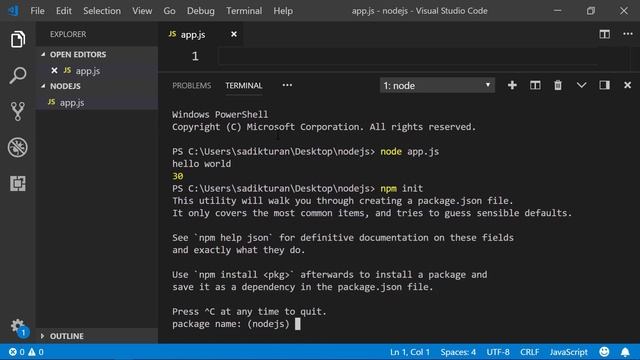The height and width of the screenshot is (360, 640).
Task: Open the File menu
Action: pyautogui.click(x=37, y=11)
